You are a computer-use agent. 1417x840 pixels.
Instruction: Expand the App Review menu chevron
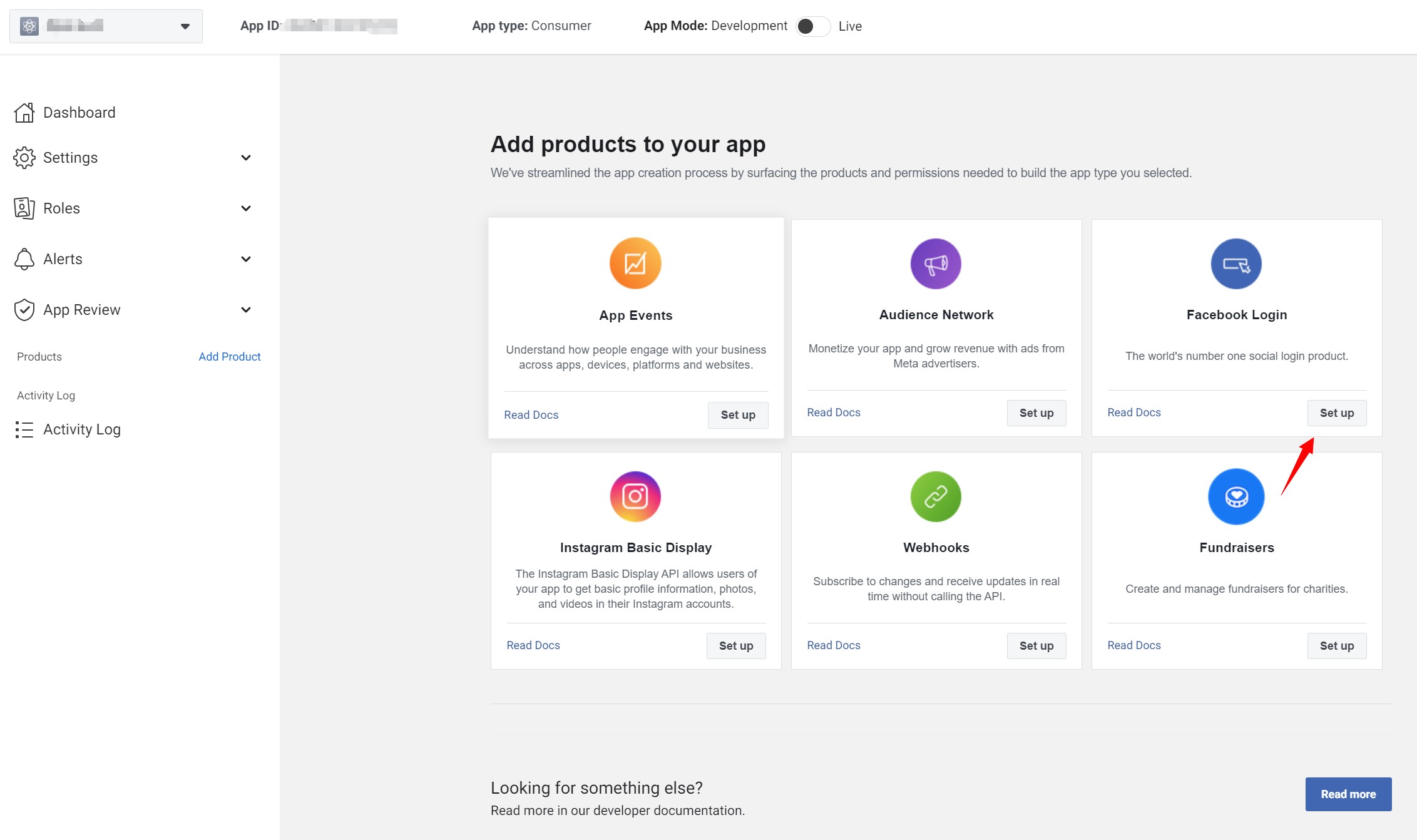[x=246, y=310]
